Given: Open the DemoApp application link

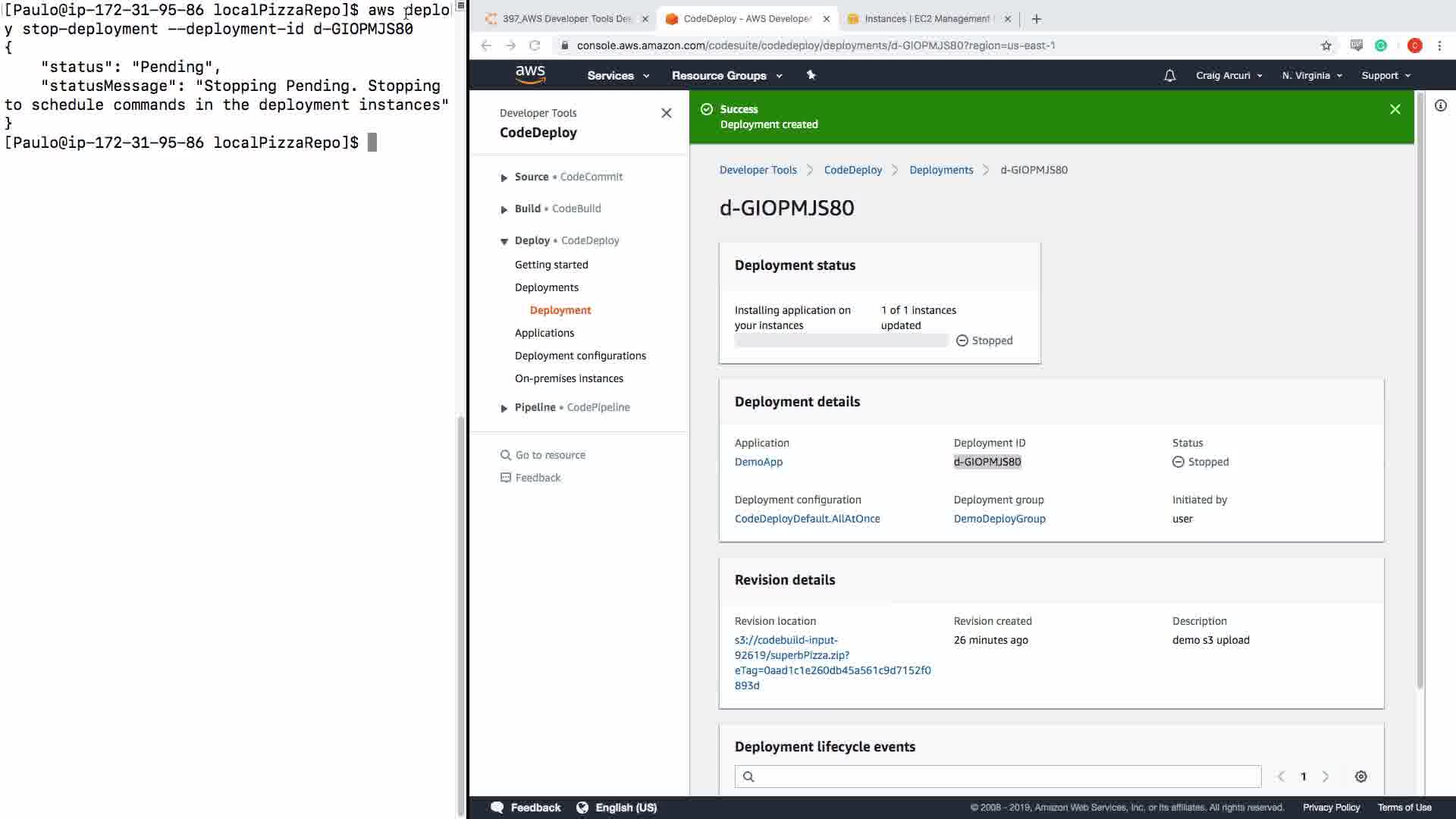Looking at the screenshot, I should click(758, 462).
